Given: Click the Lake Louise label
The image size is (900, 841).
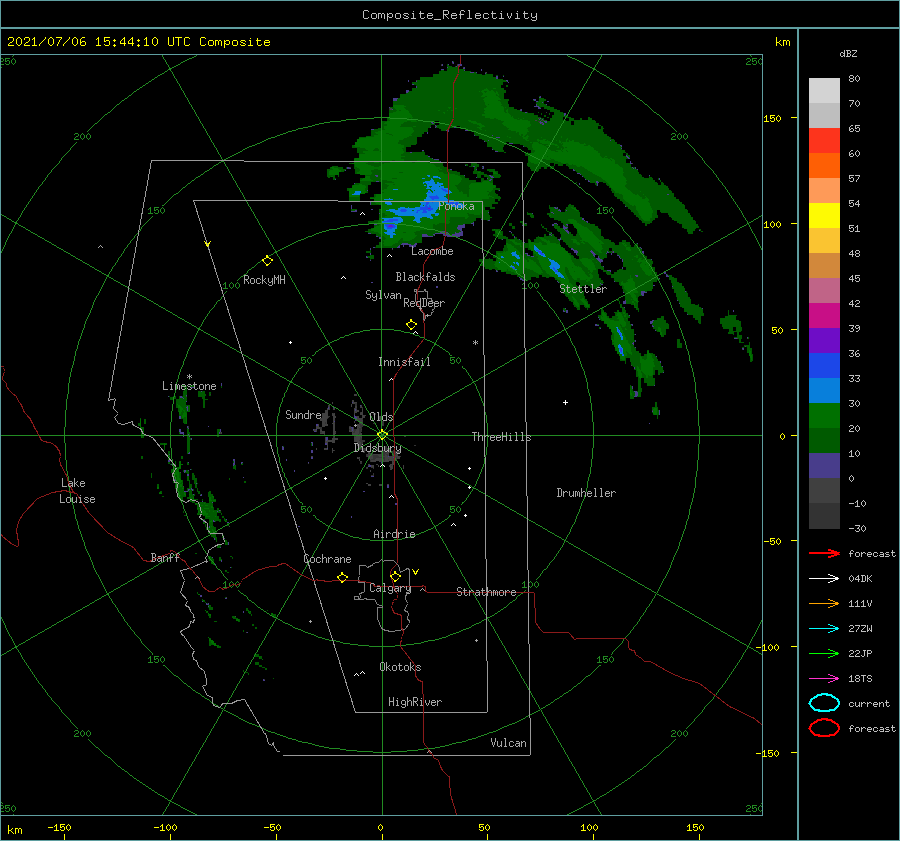Looking at the screenshot, I should point(77,491).
